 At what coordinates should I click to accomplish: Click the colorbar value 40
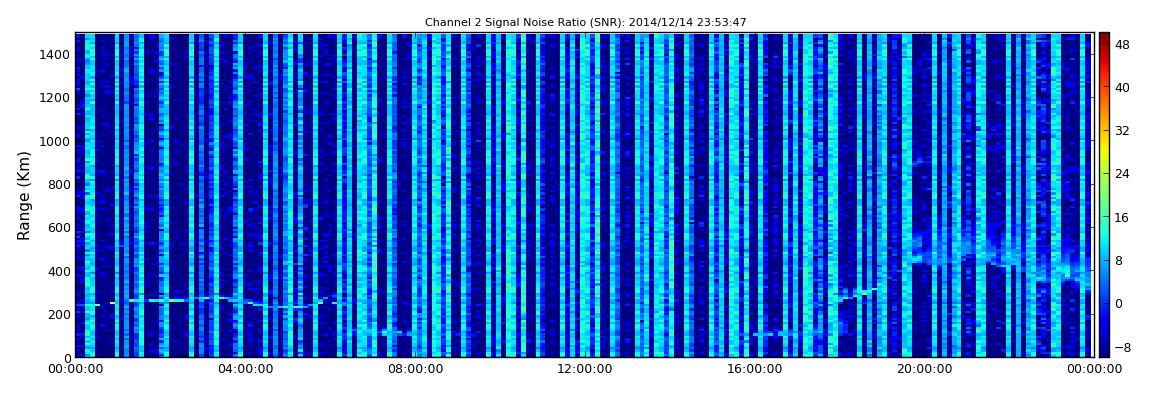tap(1122, 87)
